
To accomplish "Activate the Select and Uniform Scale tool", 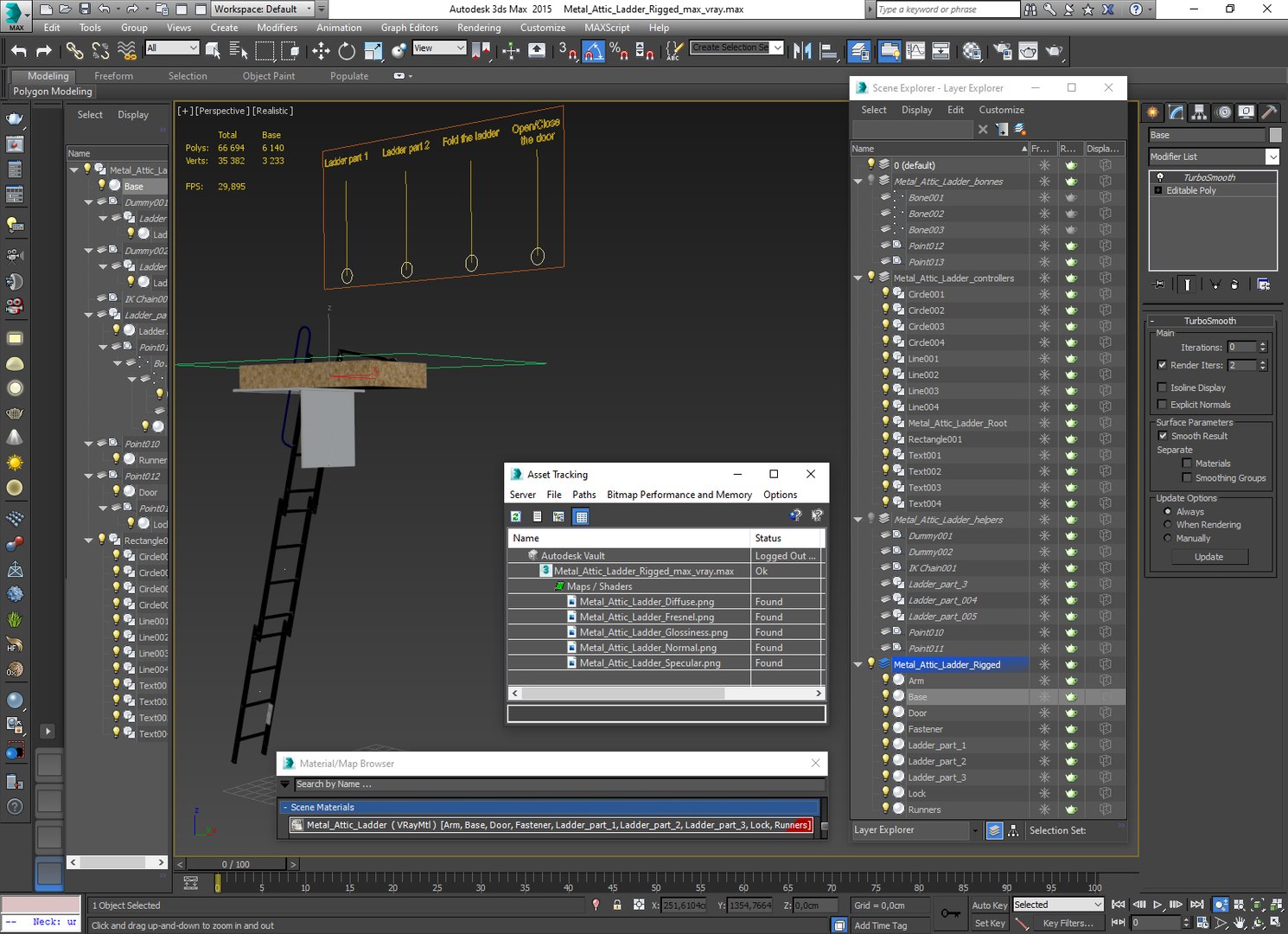I will point(373,51).
